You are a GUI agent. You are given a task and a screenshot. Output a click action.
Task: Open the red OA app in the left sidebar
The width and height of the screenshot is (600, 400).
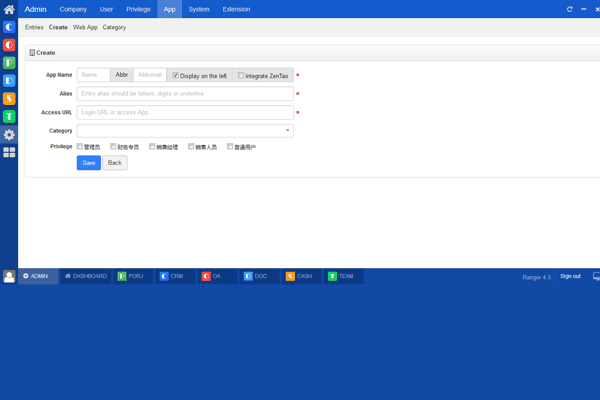click(9, 45)
